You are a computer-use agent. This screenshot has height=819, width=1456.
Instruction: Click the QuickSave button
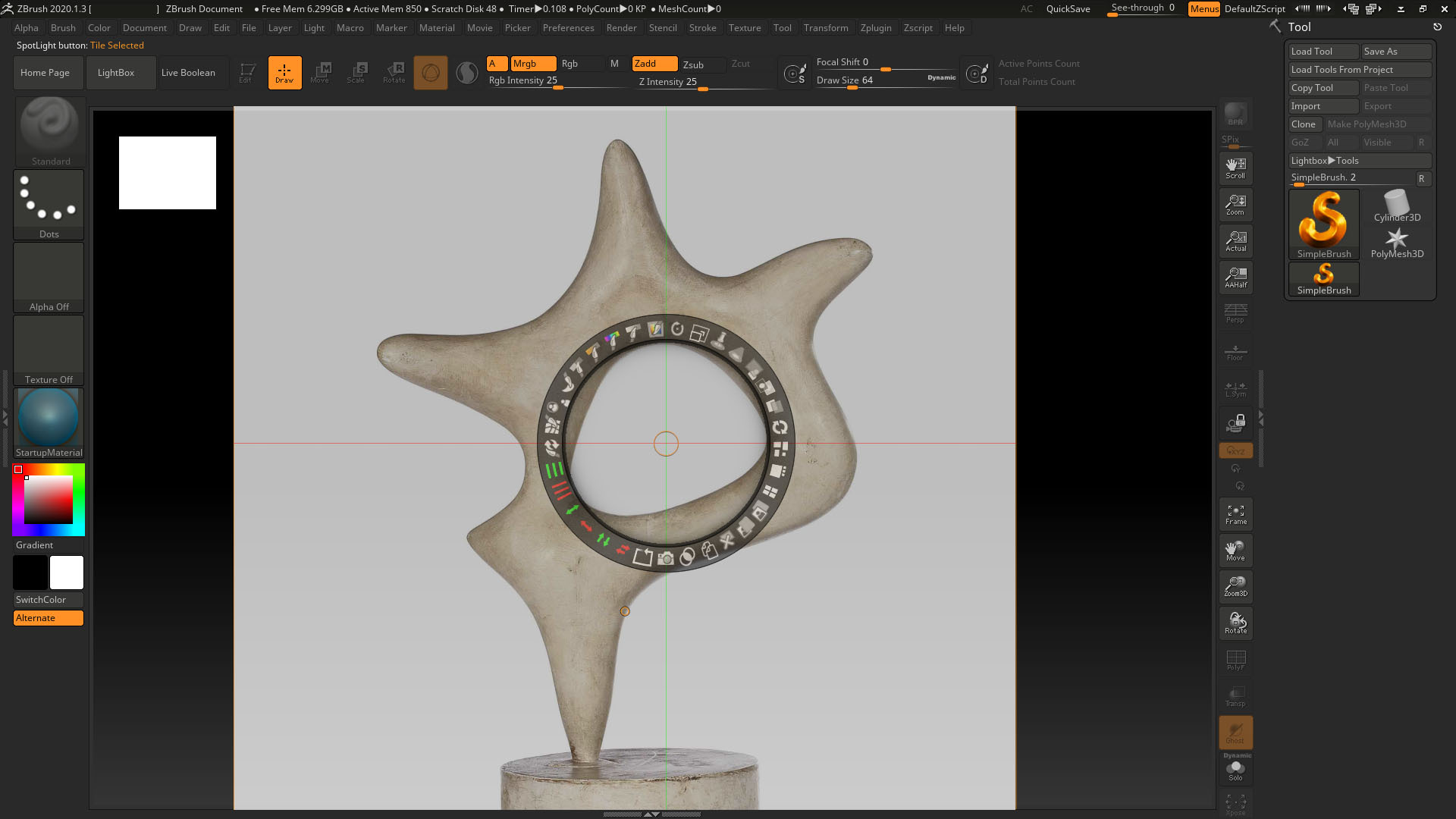click(1068, 9)
